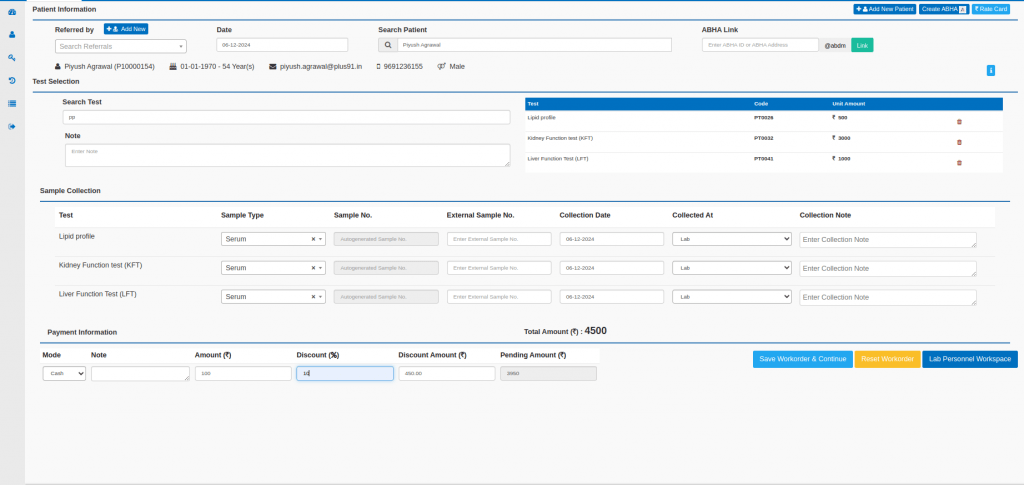Screen dimensions: 1024x485
Task: Click Save Workorder & Continue button
Action: click(802, 359)
